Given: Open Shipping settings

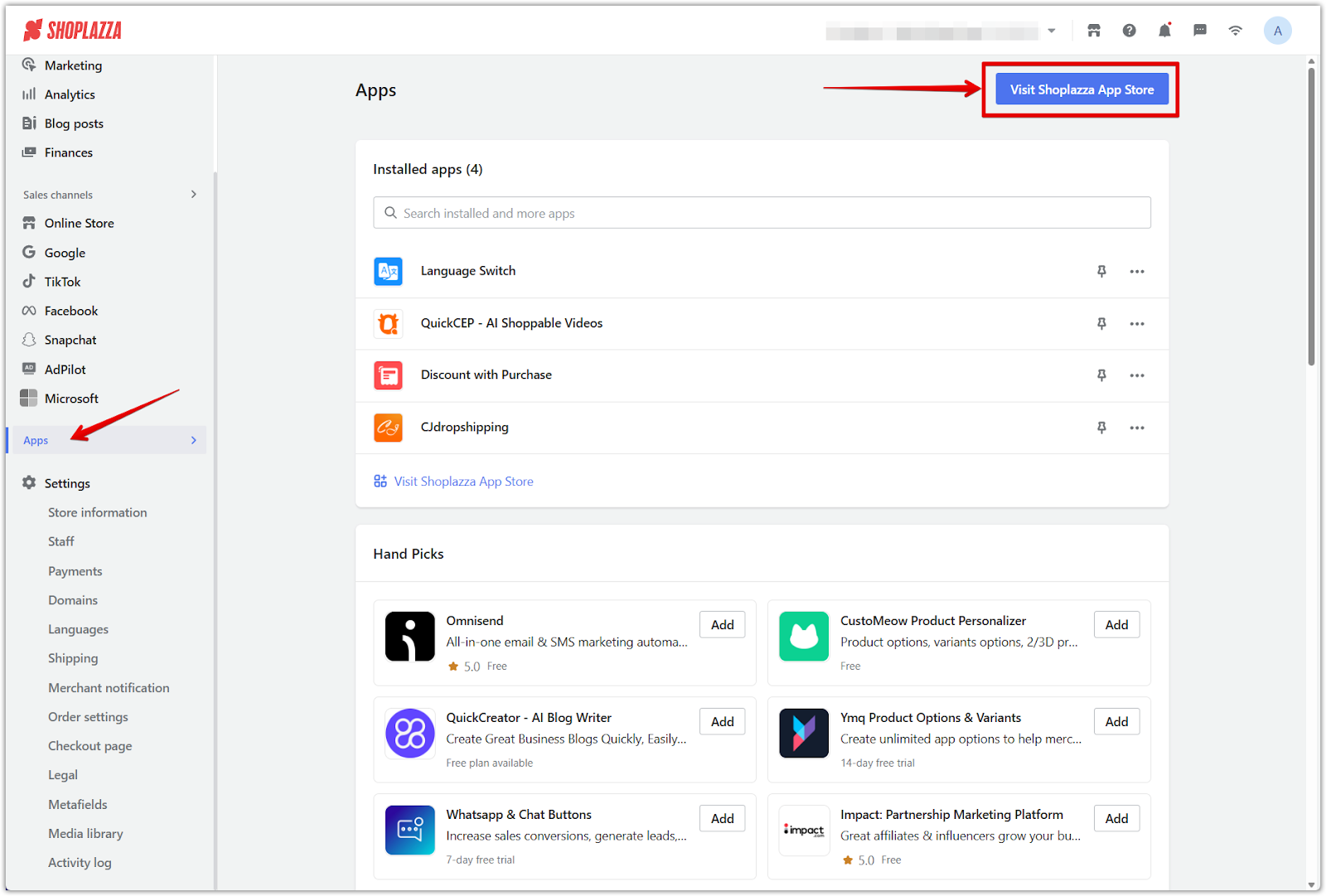Looking at the screenshot, I should [73, 659].
